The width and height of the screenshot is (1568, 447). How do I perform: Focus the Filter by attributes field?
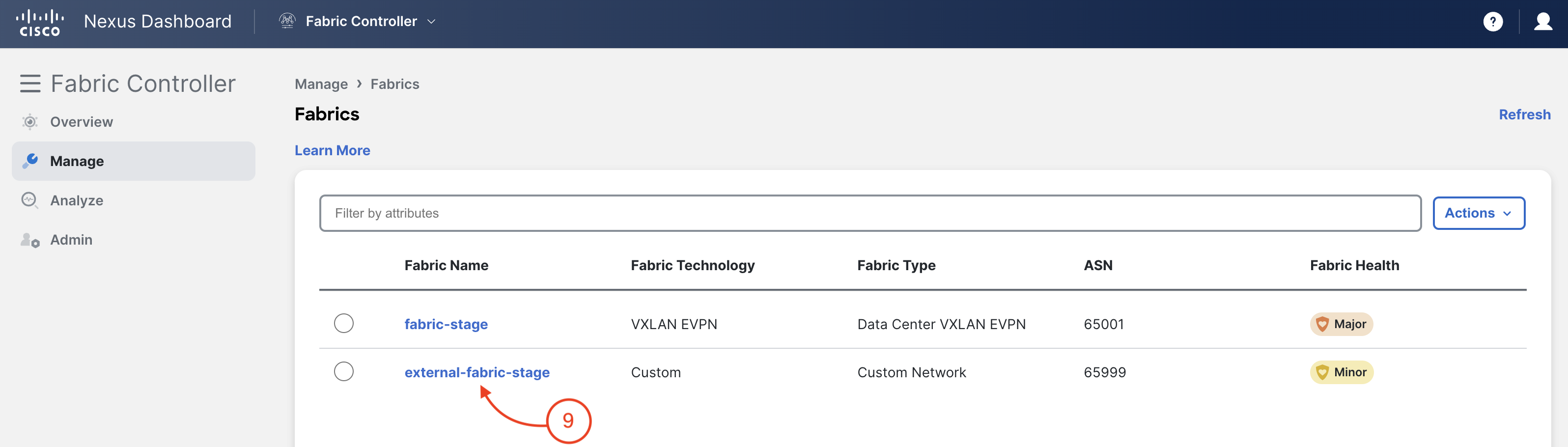[x=870, y=213]
